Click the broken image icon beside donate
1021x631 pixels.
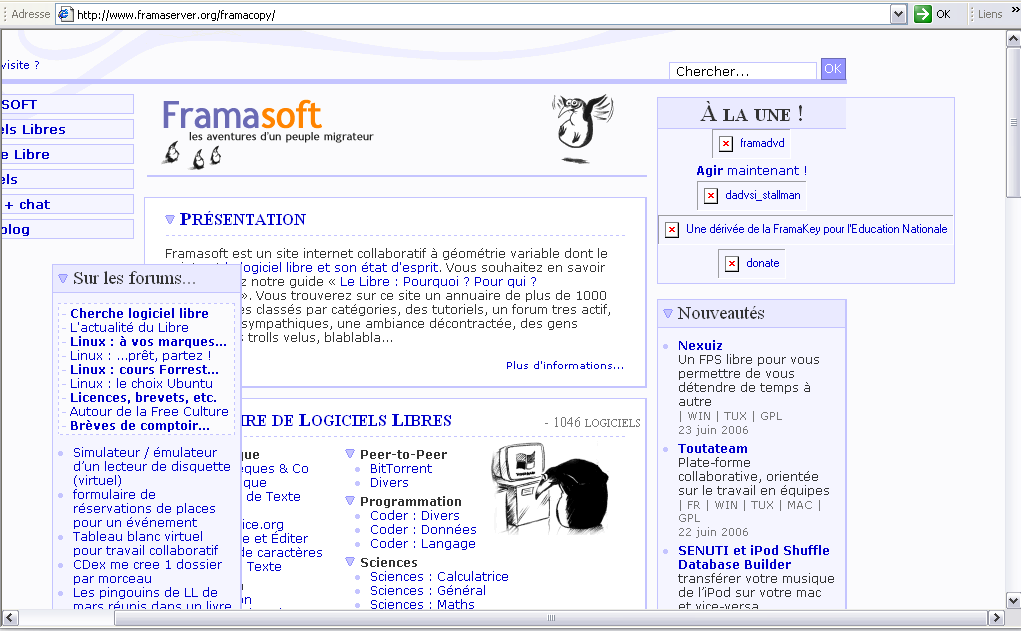[732, 264]
